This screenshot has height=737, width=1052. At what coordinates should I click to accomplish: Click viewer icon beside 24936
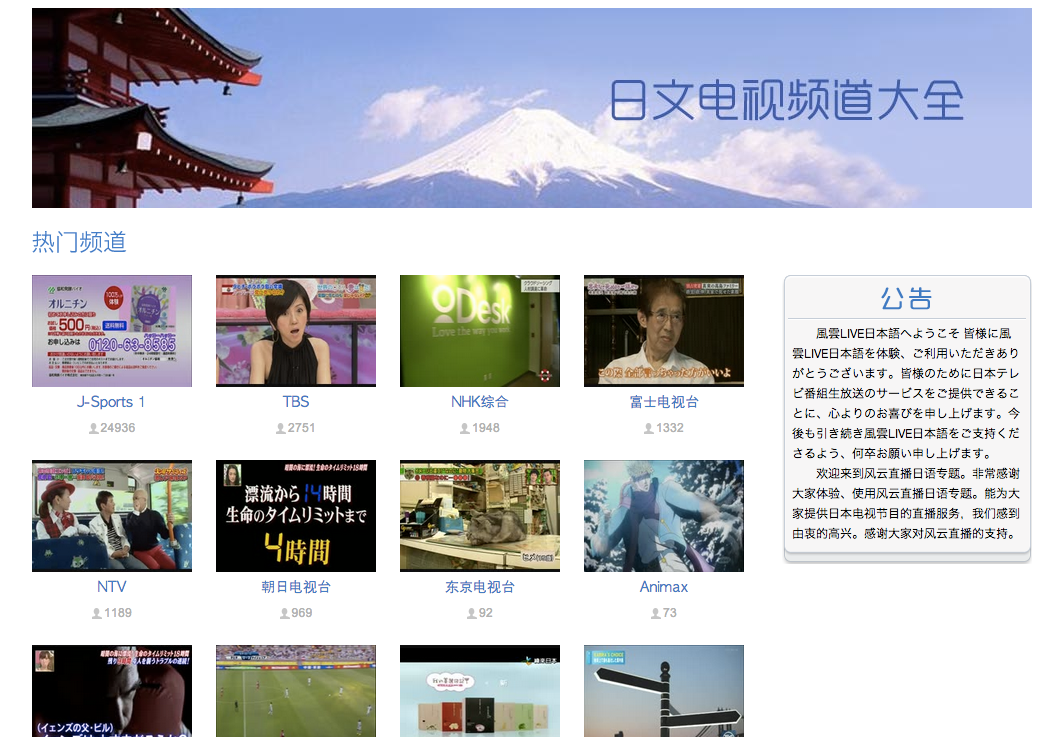[94, 428]
